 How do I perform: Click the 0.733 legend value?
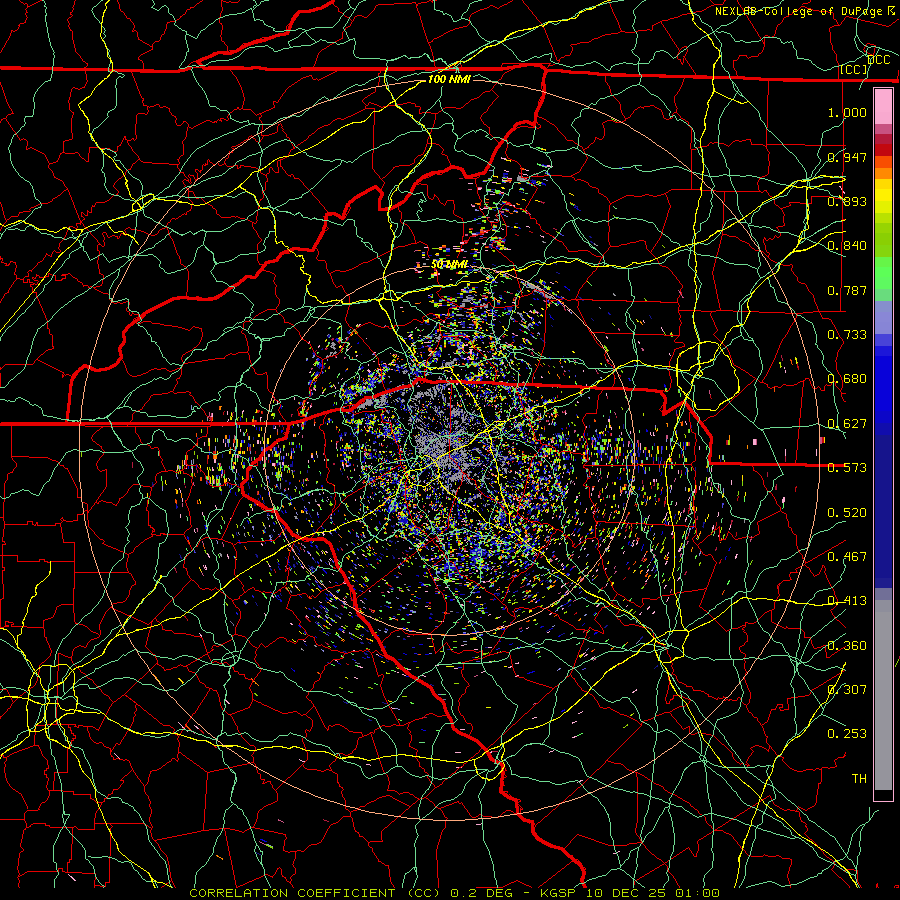point(847,335)
